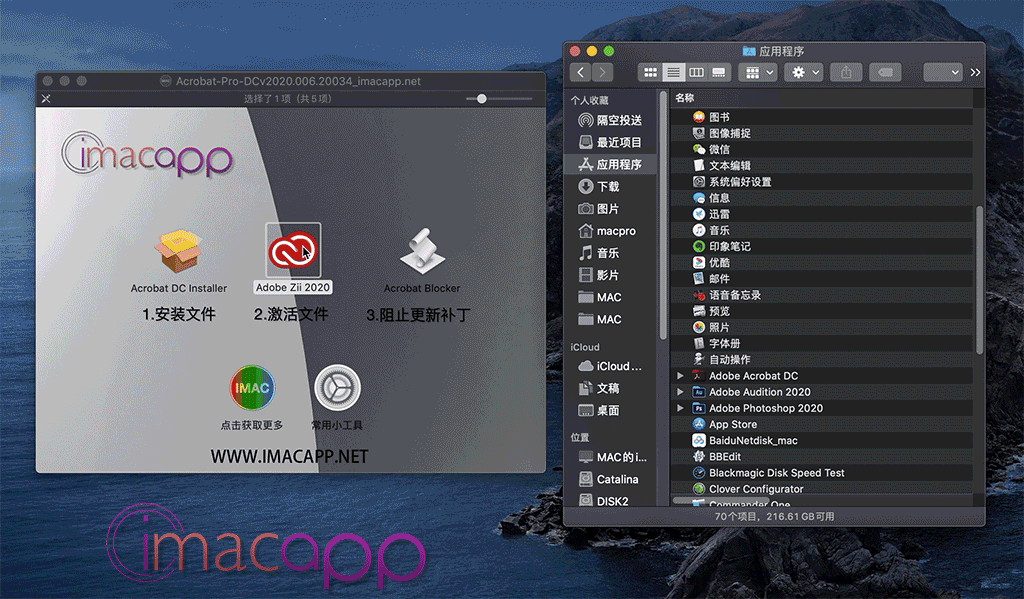Expand the Adobe Photoshop 2020 folder
Viewport: 1024px width, 599px height.
680,408
